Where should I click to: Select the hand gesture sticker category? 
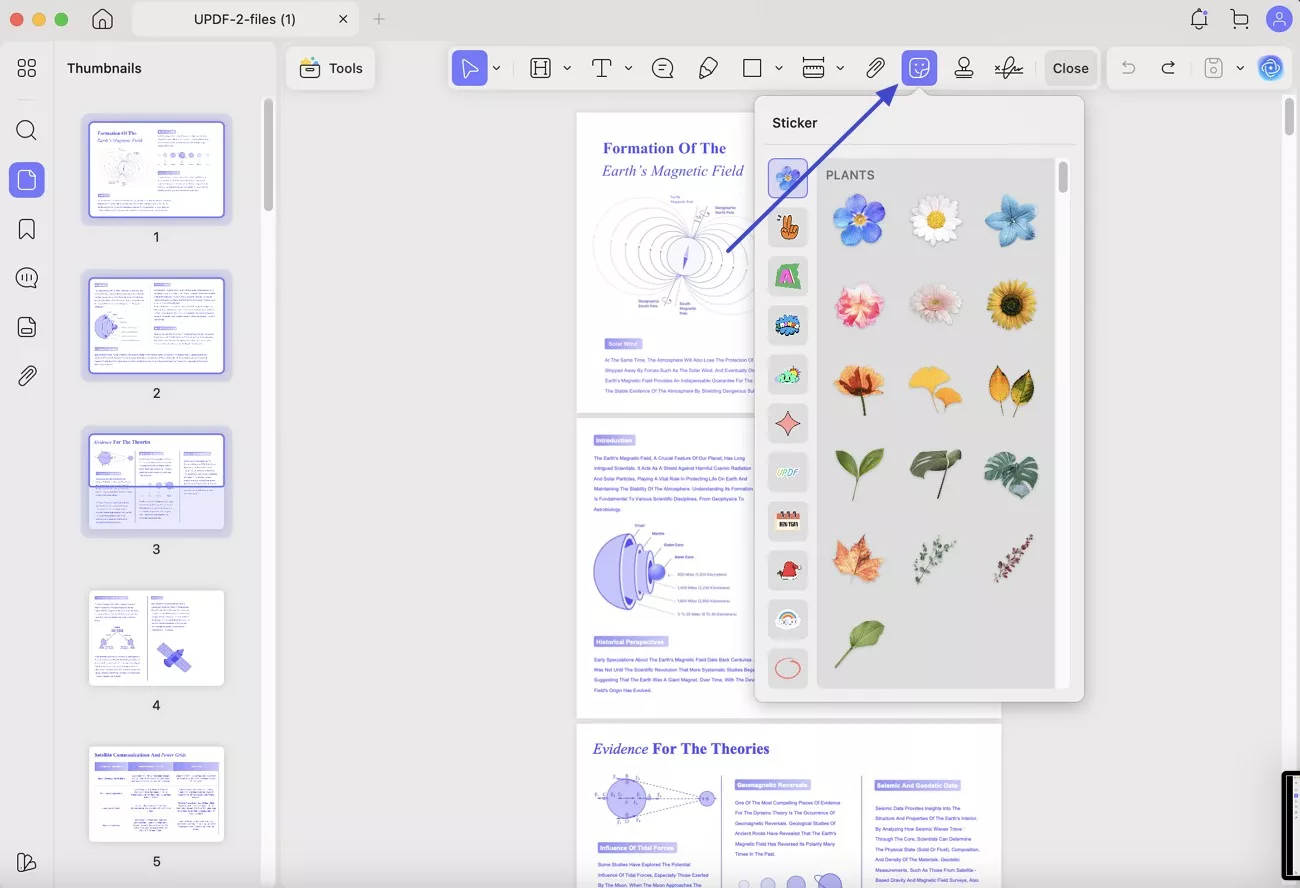(x=787, y=228)
